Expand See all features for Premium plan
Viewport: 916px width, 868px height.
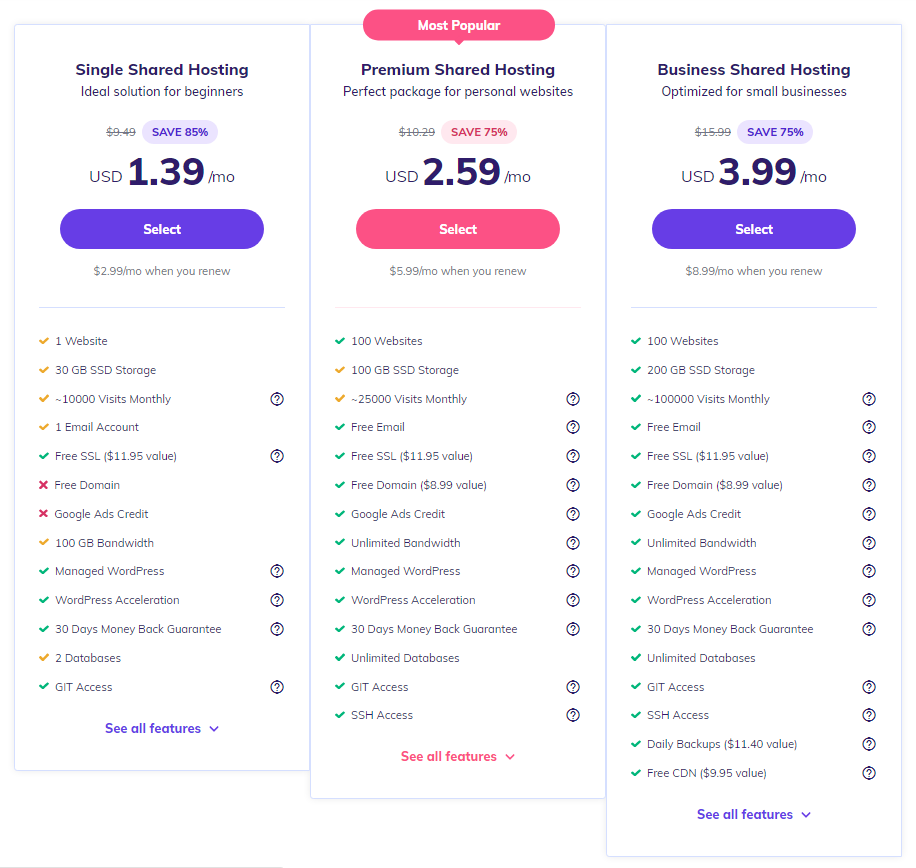(458, 756)
